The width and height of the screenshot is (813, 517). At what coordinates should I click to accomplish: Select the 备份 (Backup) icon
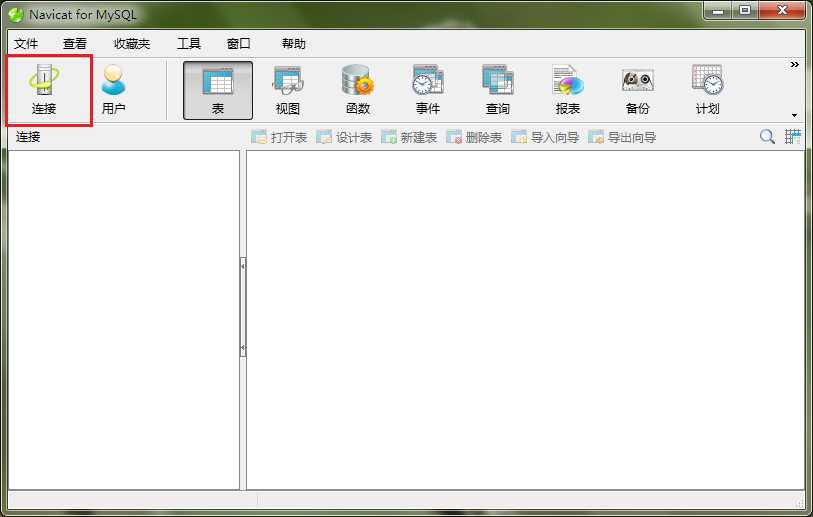coord(638,90)
